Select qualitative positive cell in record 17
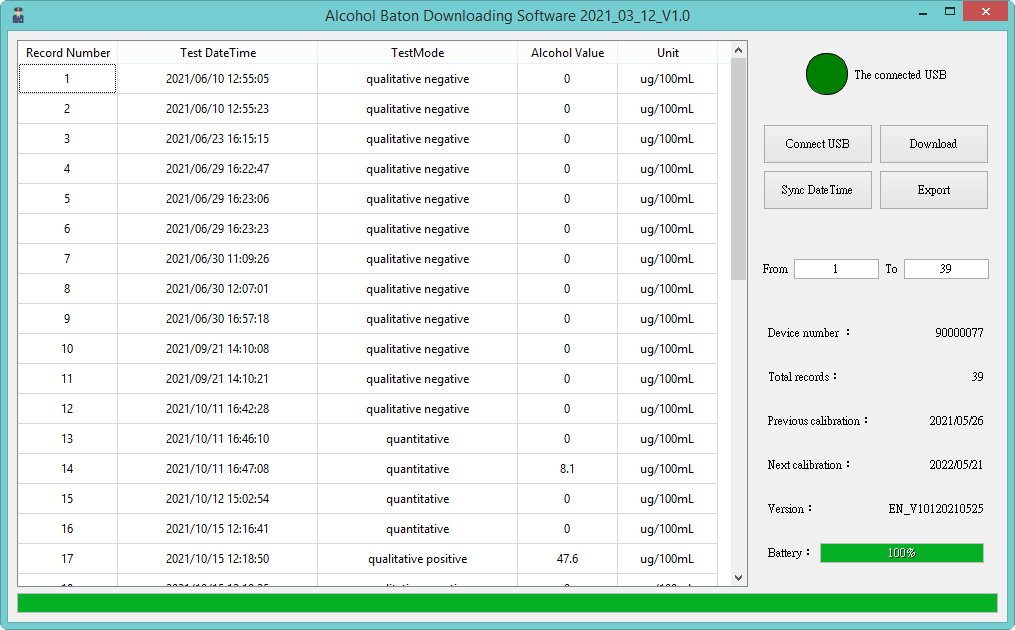The height and width of the screenshot is (630, 1015). coord(418,559)
